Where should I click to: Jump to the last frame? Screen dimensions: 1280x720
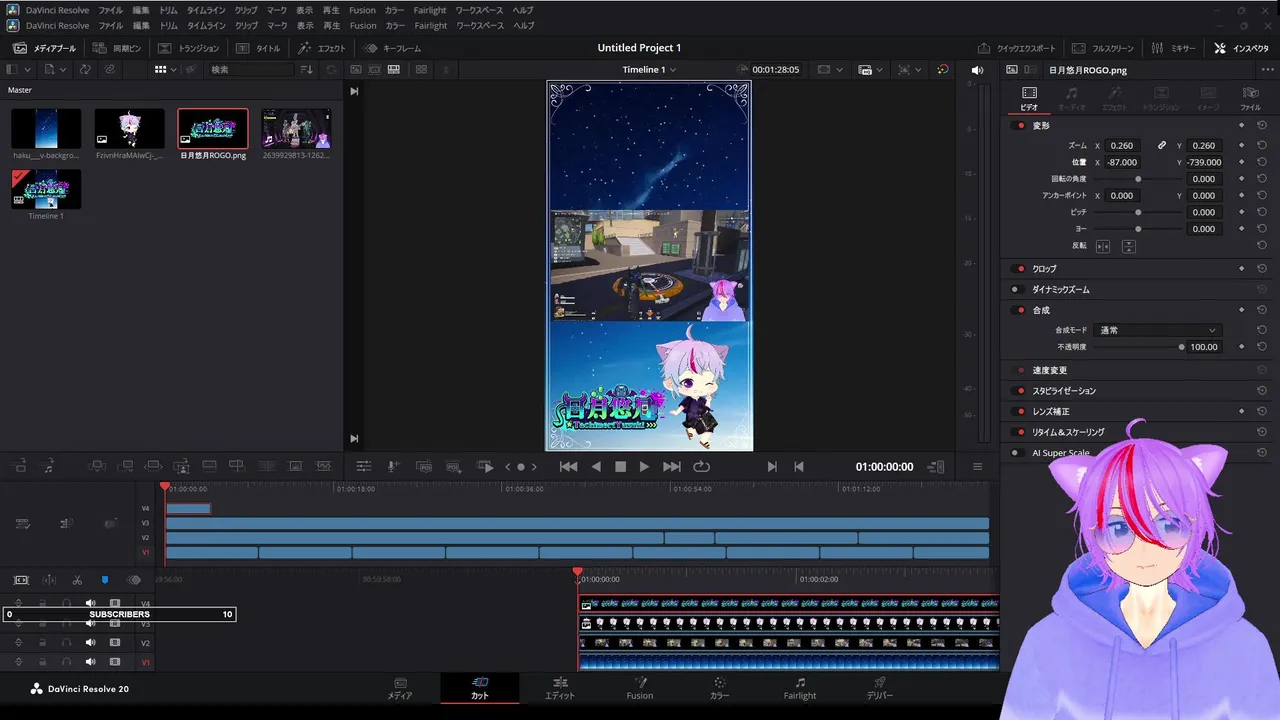tap(672, 467)
